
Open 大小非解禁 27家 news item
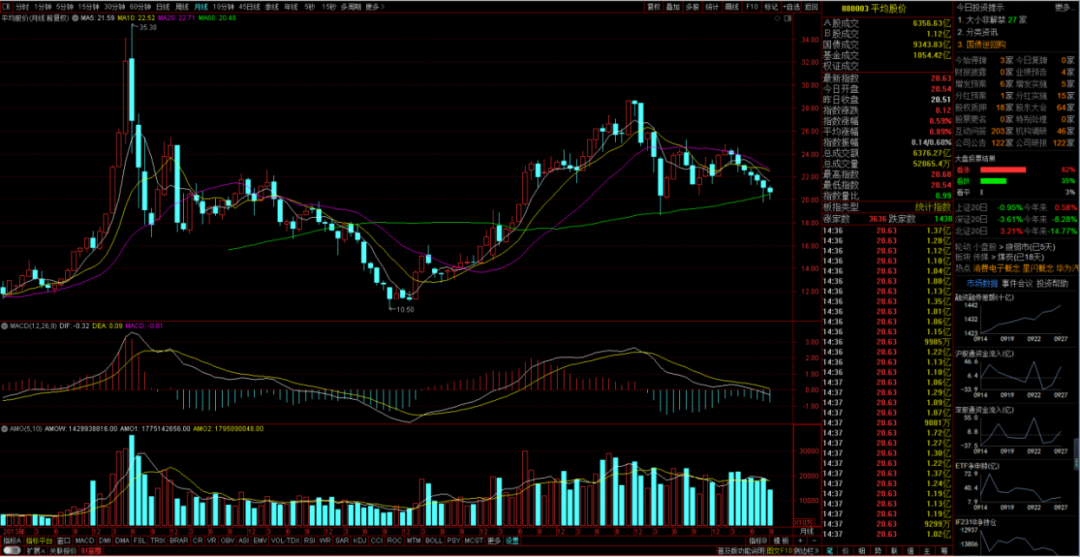point(991,20)
